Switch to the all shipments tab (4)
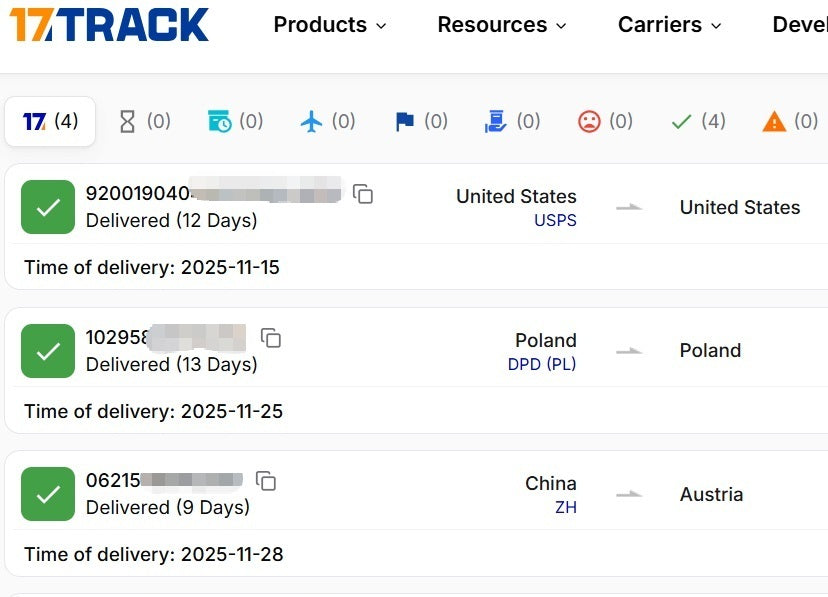The height and width of the screenshot is (597, 828). 50,121
